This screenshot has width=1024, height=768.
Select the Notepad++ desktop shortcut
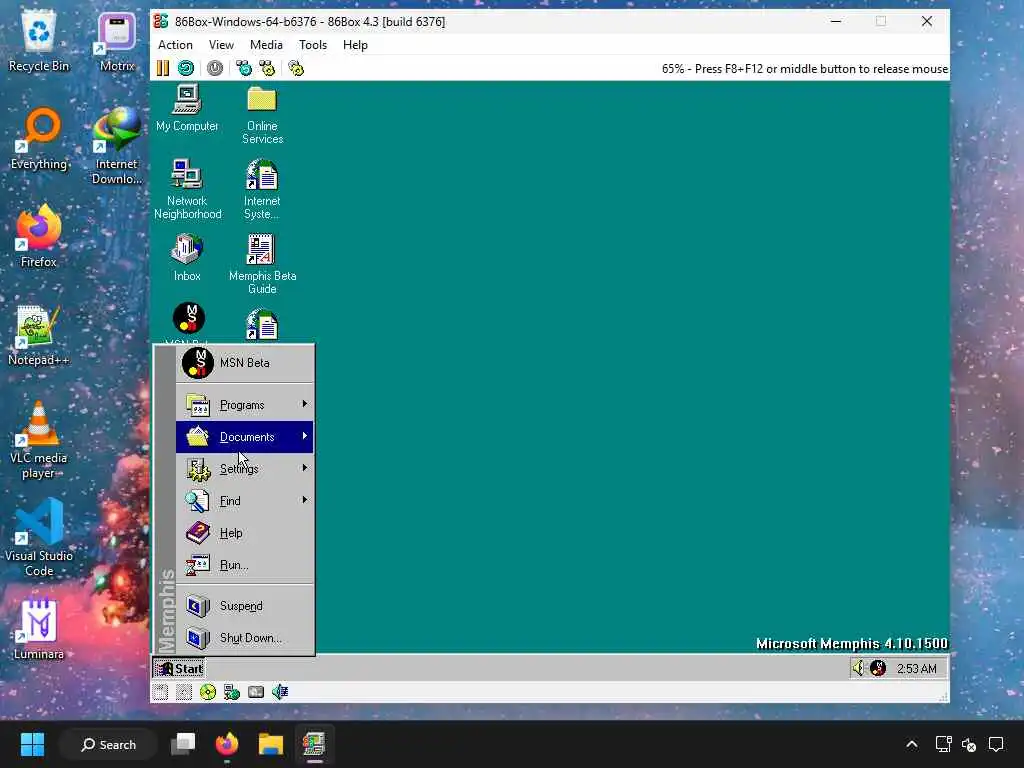coord(39,336)
